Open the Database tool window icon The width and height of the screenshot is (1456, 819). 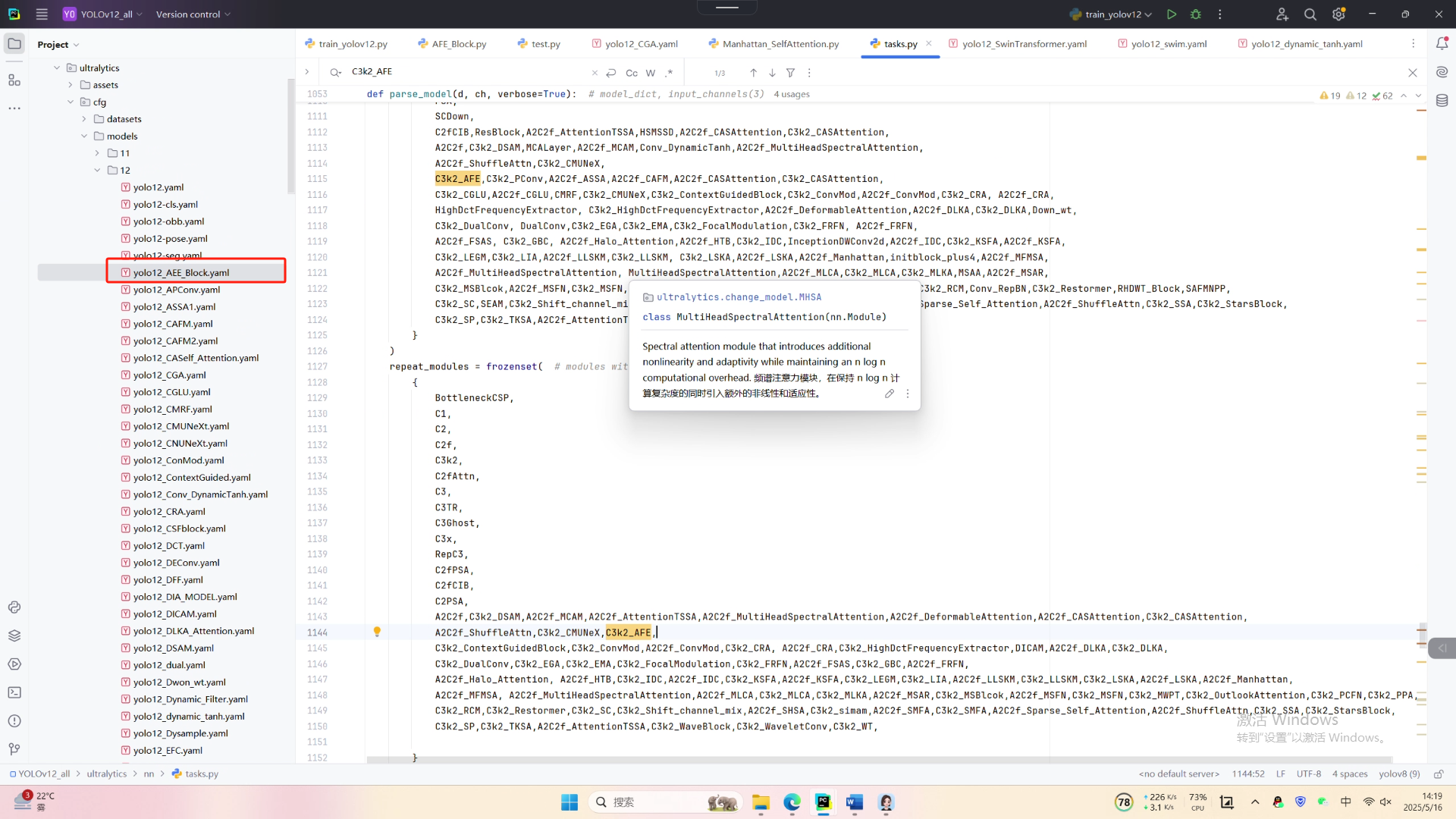click(1442, 100)
